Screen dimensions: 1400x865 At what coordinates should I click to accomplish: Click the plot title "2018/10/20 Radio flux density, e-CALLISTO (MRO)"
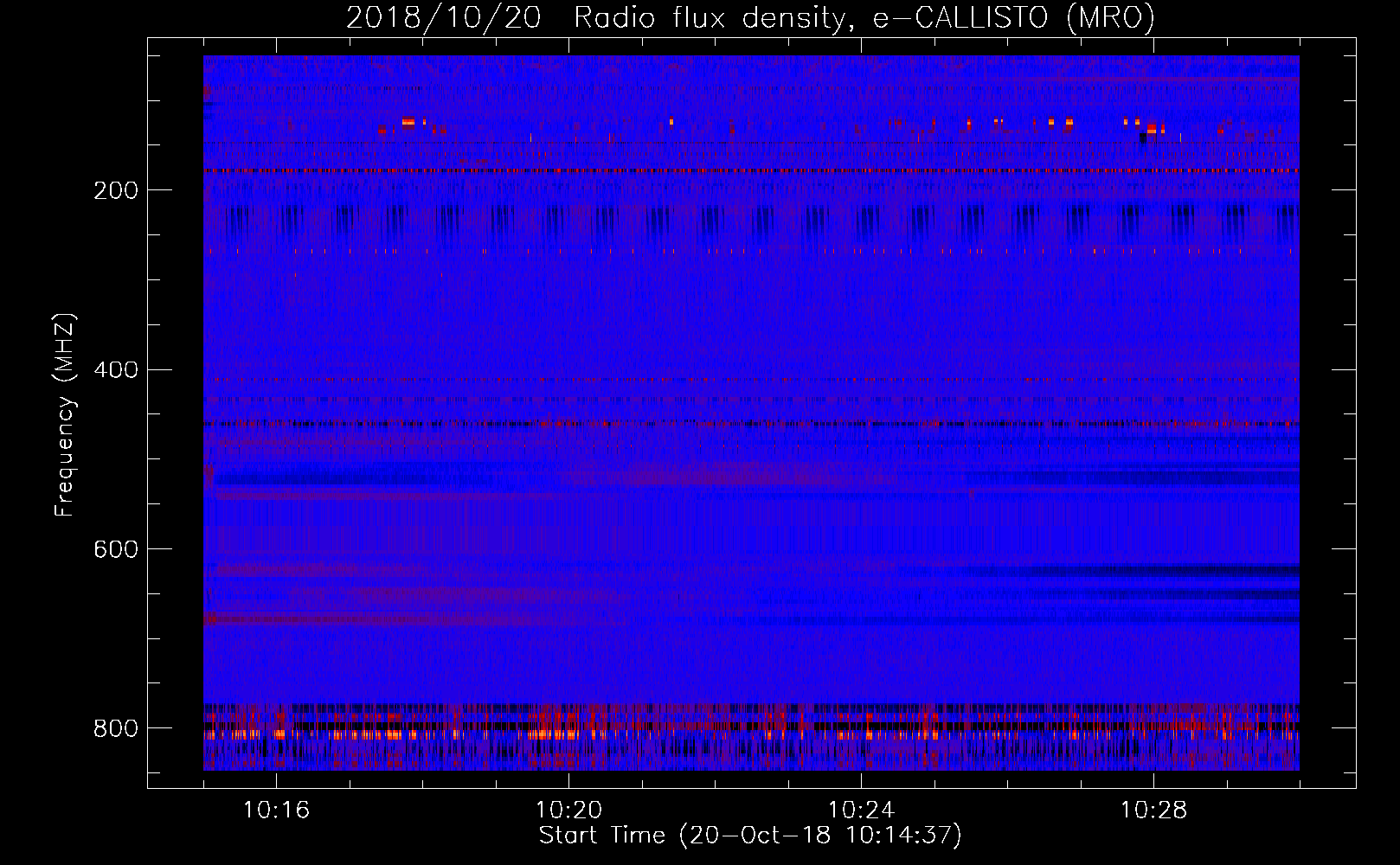[750, 17]
